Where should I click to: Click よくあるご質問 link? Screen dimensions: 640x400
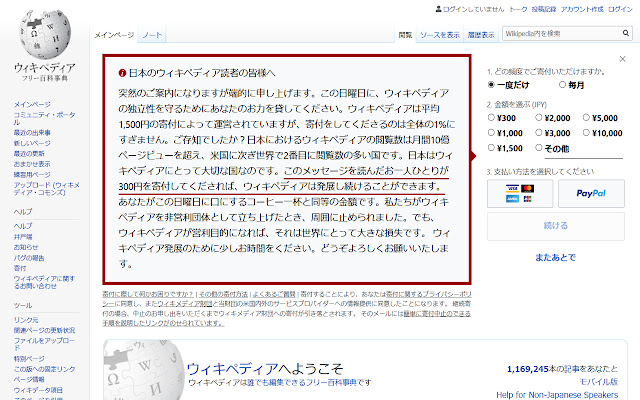tap(274, 294)
